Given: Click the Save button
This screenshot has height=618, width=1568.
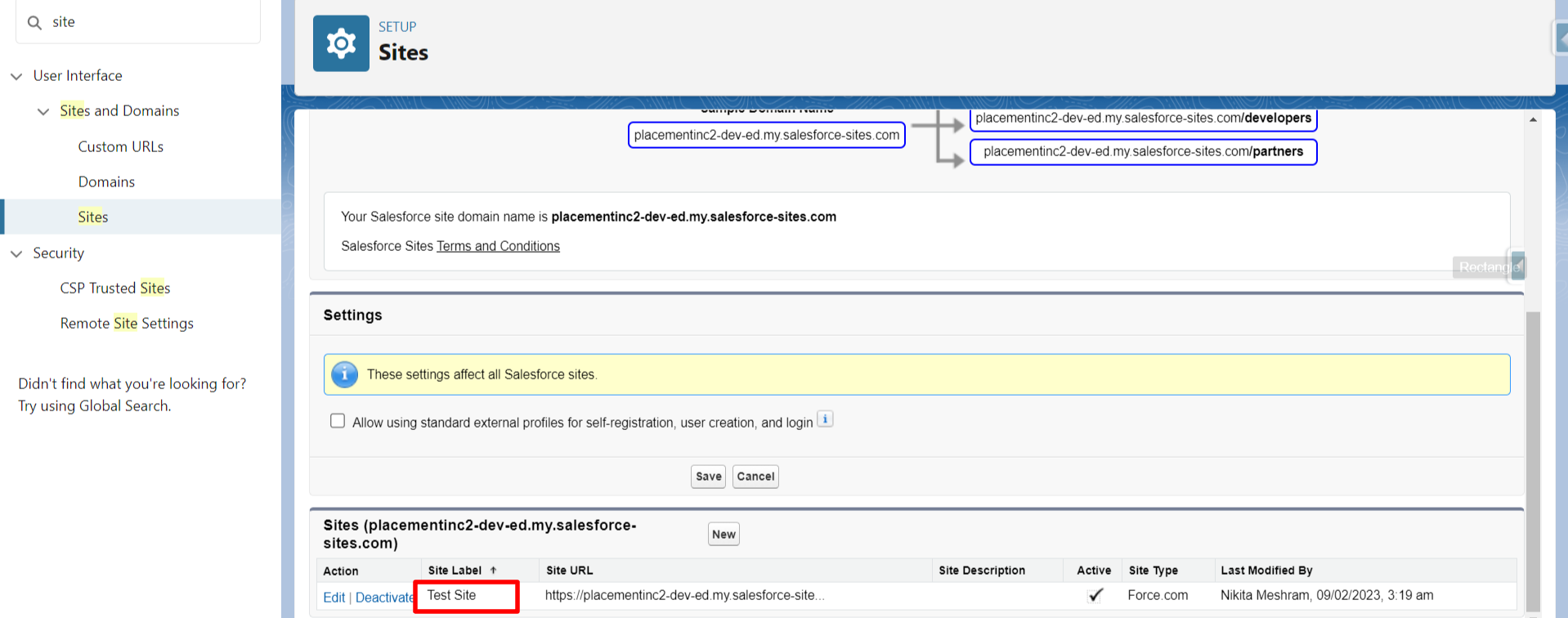Looking at the screenshot, I should coord(709,477).
